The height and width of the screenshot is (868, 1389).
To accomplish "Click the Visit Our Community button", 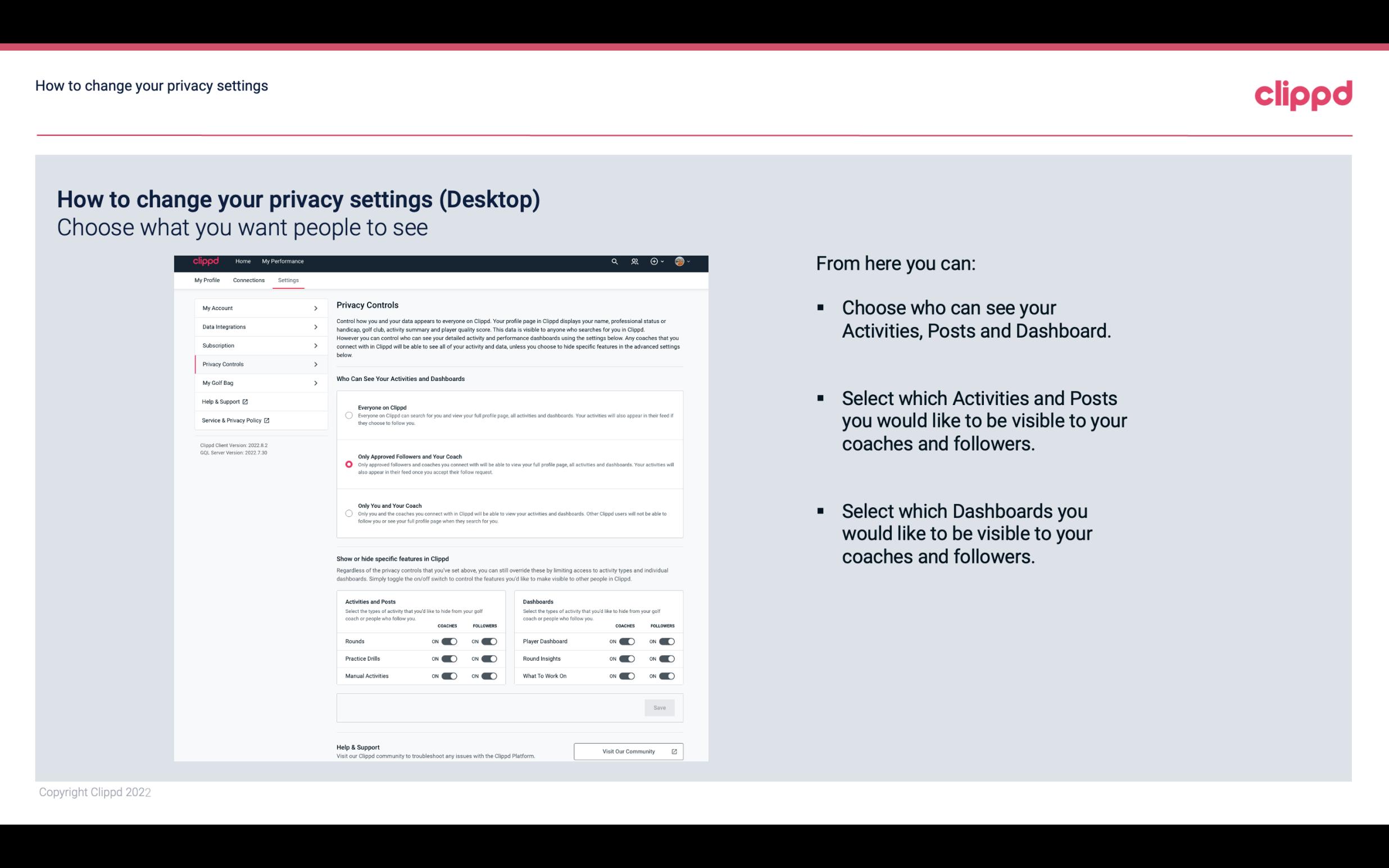I will click(x=628, y=751).
